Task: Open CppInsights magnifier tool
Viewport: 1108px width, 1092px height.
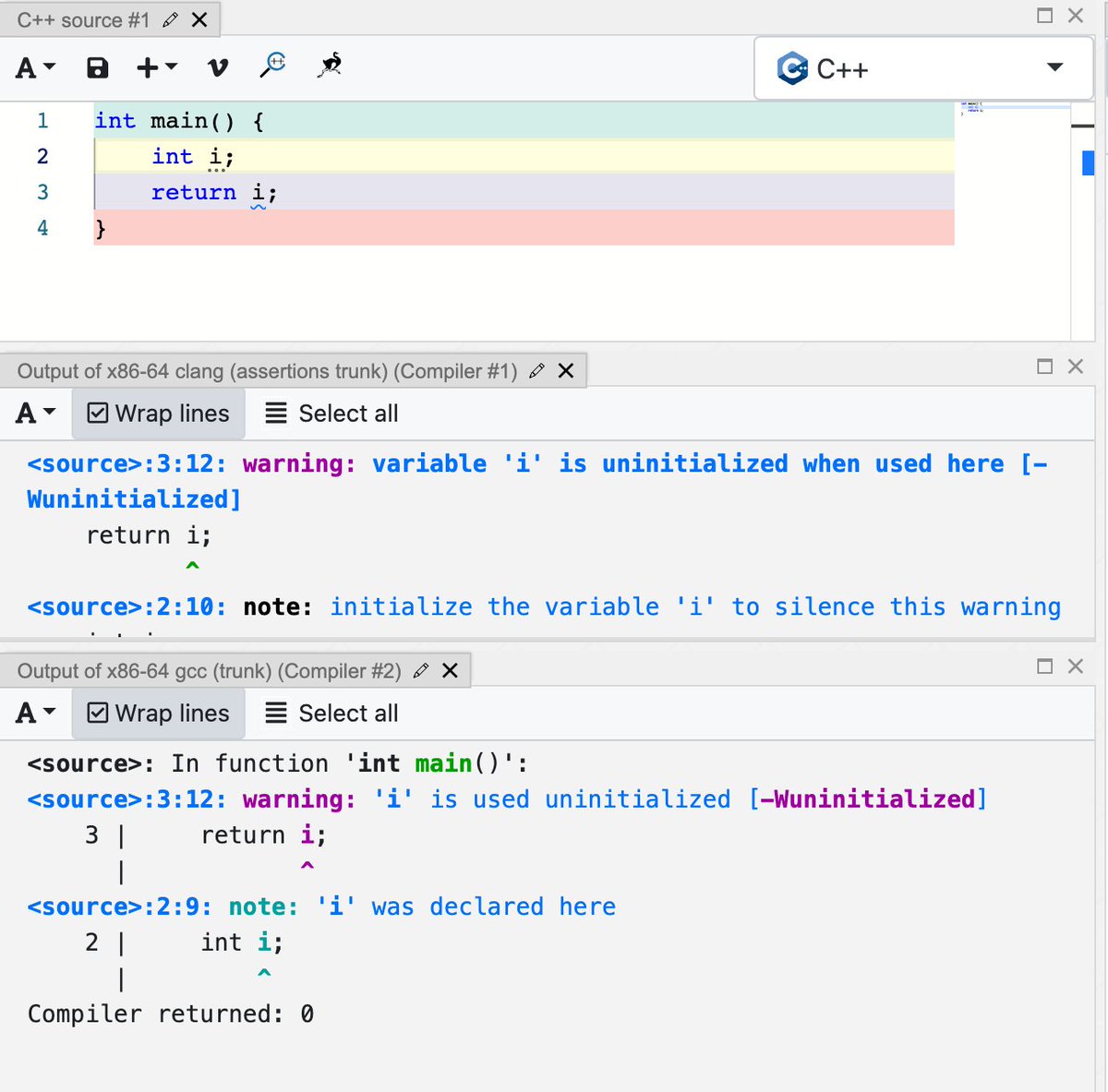Action: [x=273, y=66]
